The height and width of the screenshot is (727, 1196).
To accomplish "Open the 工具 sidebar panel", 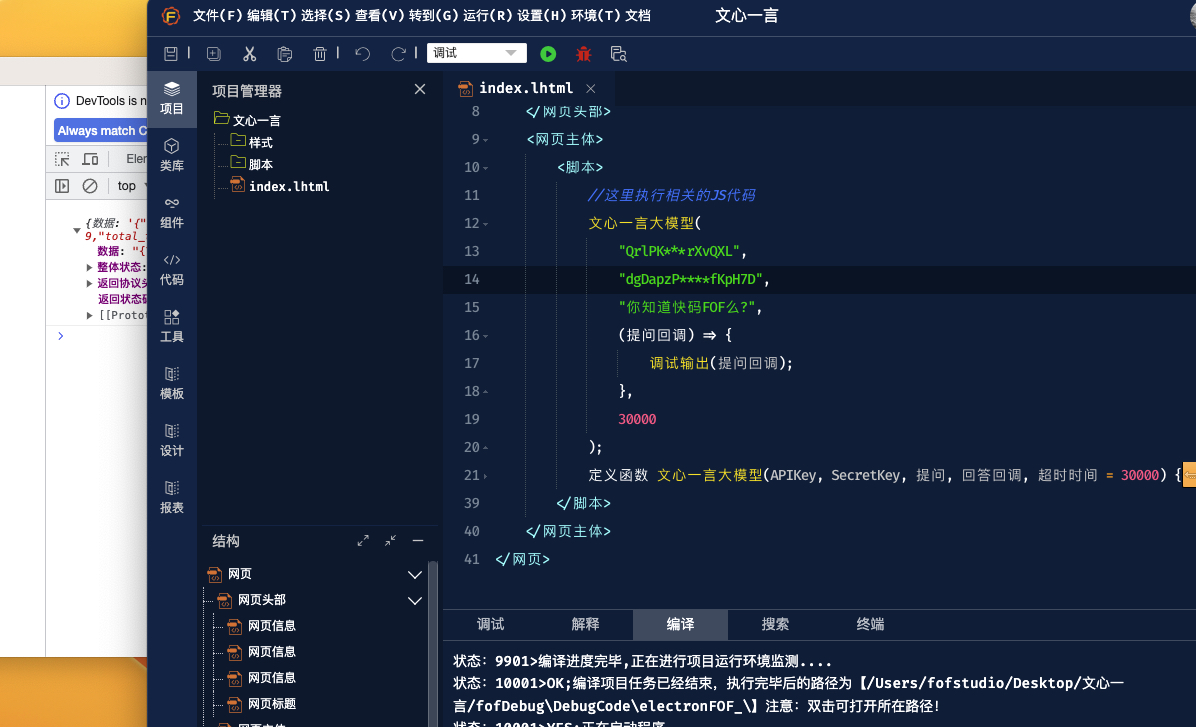I will [172, 326].
